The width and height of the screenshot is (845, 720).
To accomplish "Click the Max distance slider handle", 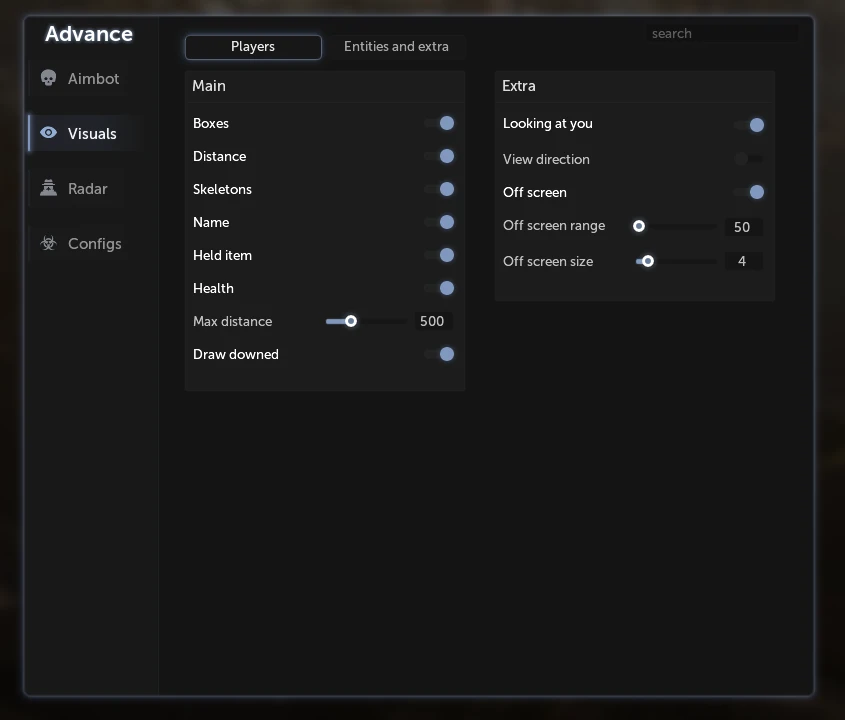I will [351, 321].
